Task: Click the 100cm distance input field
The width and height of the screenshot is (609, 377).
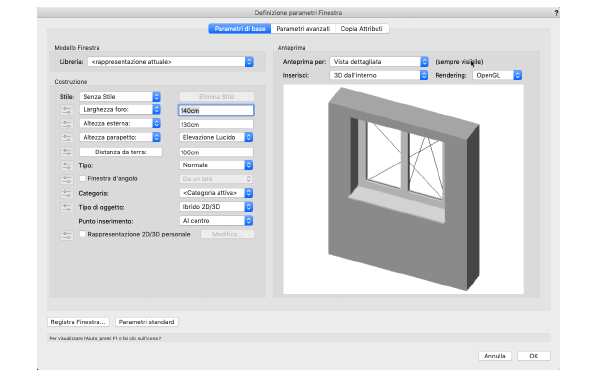Action: coord(216,153)
